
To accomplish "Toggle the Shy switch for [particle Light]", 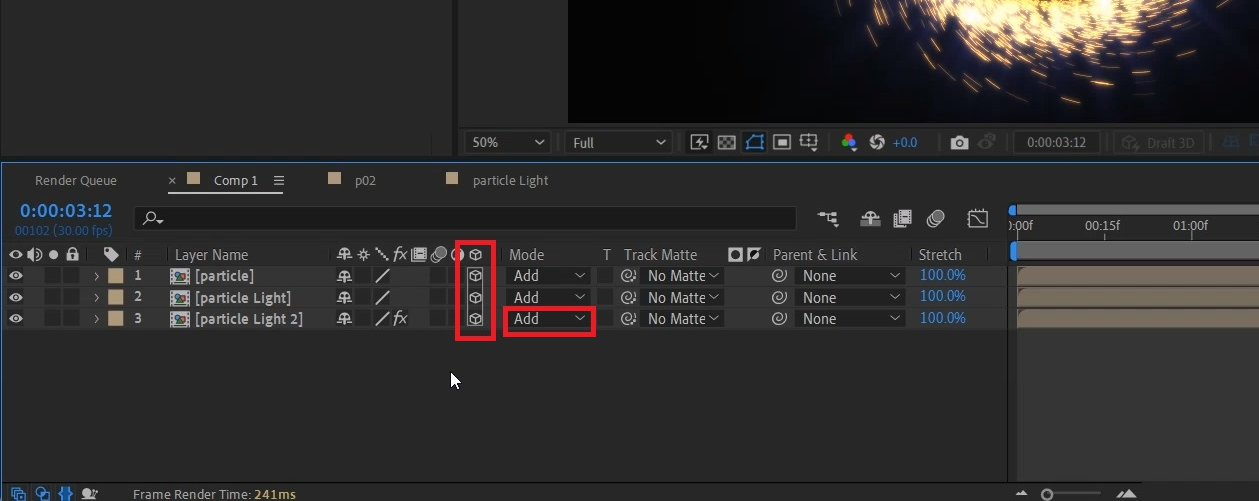I will coord(345,297).
